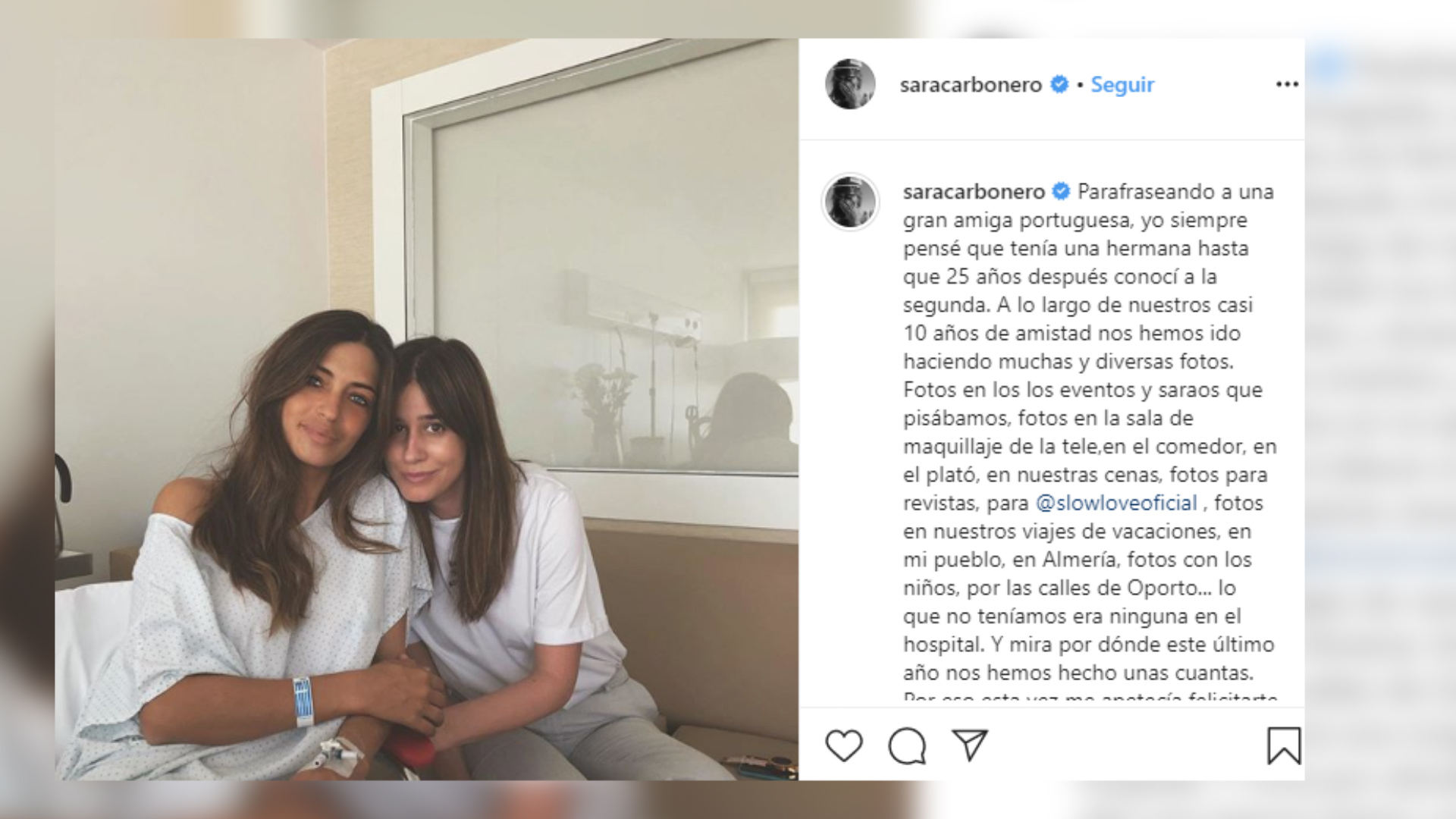Click the hospital wristband in the photo
The width and height of the screenshot is (1456, 819).
pos(303,701)
